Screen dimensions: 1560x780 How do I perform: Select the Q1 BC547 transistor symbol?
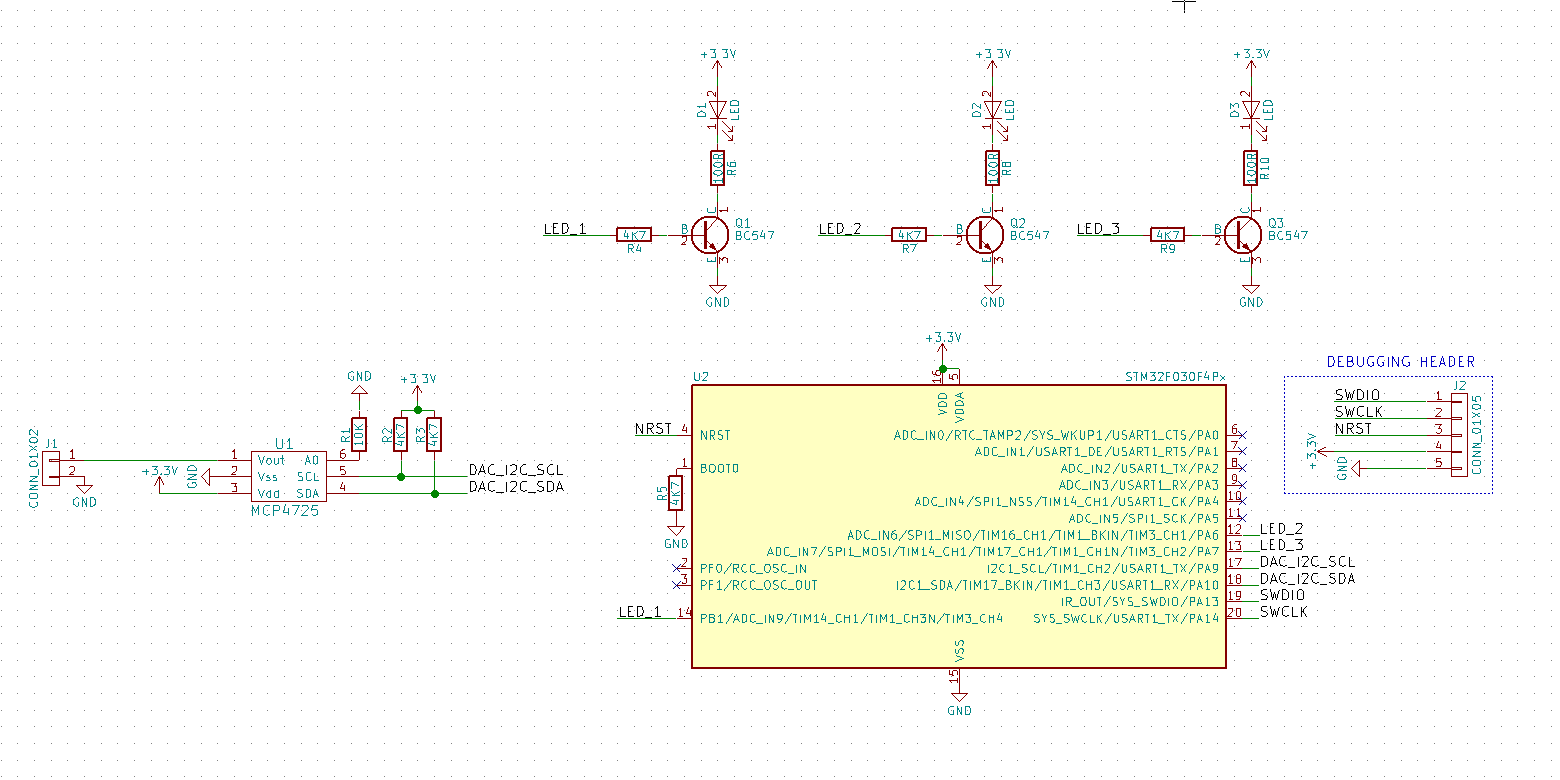(x=710, y=234)
